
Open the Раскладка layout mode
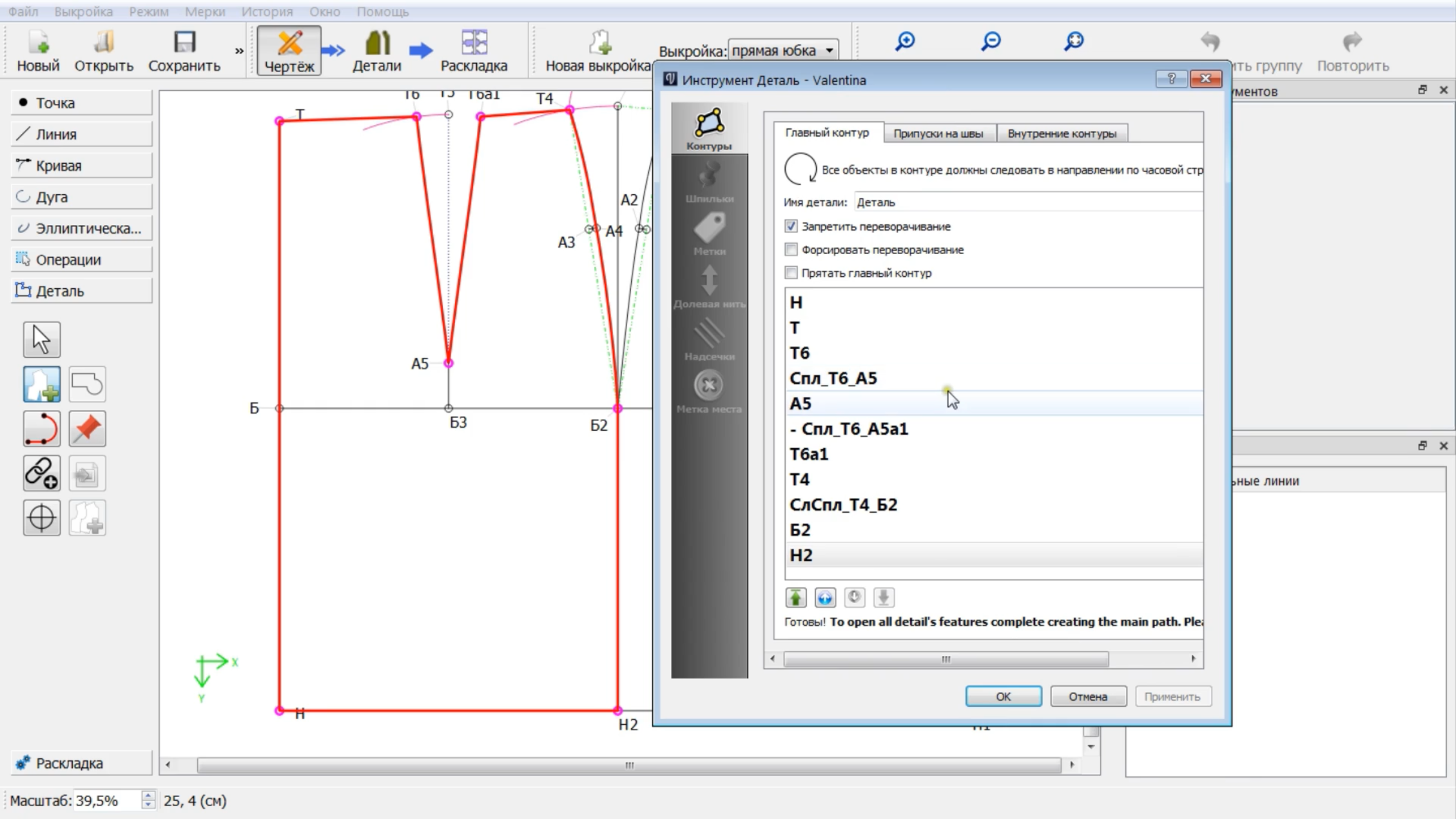(474, 51)
